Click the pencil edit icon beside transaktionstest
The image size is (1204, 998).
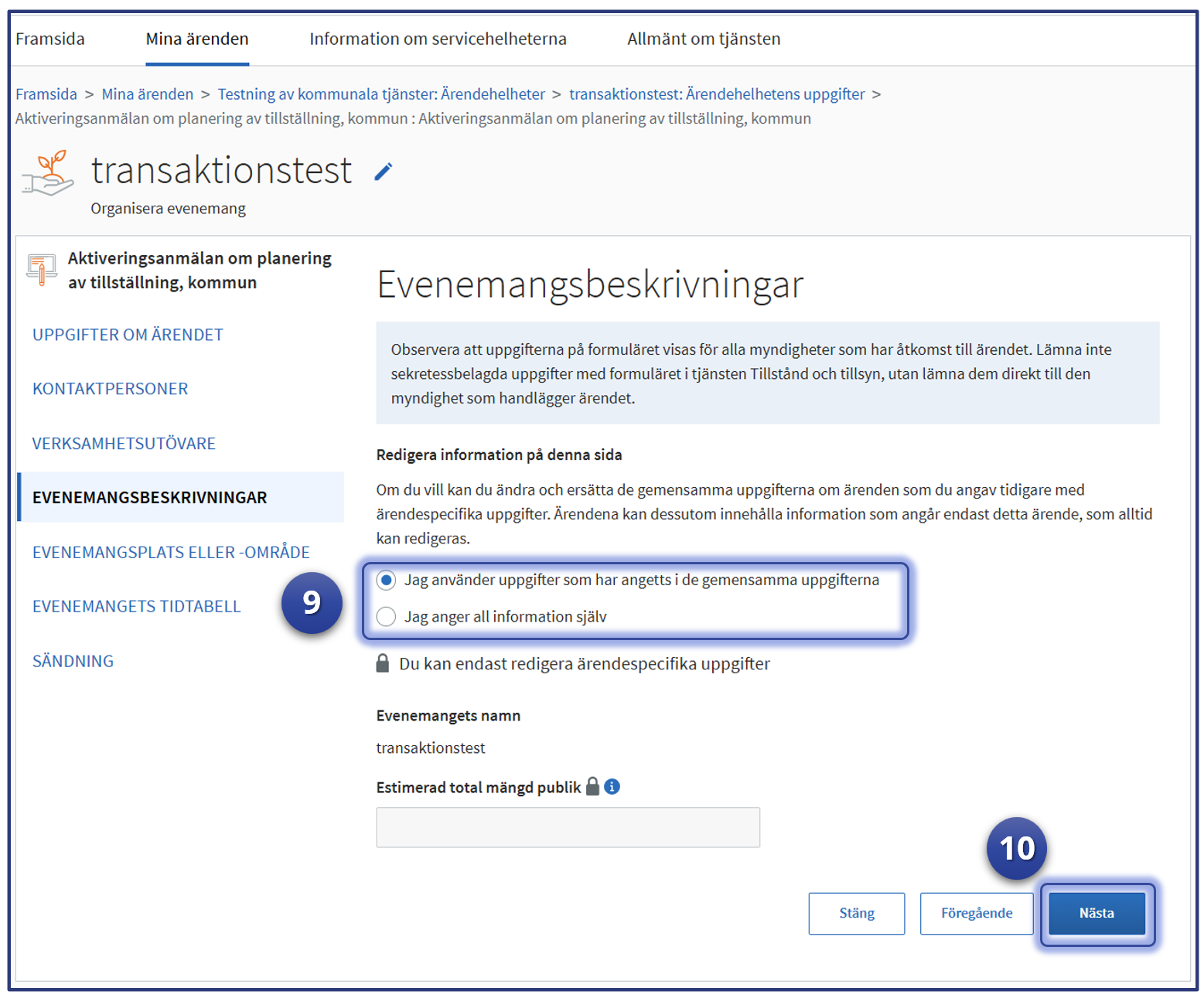[384, 172]
